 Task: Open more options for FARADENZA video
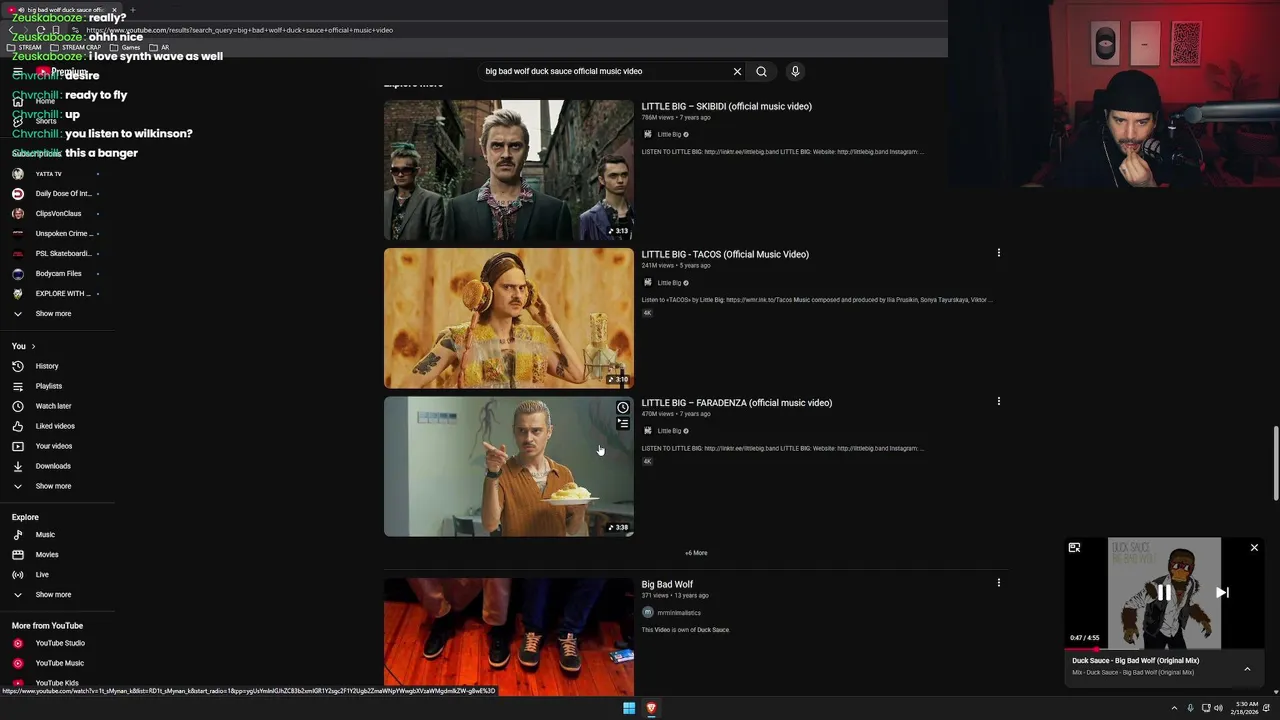(x=998, y=401)
